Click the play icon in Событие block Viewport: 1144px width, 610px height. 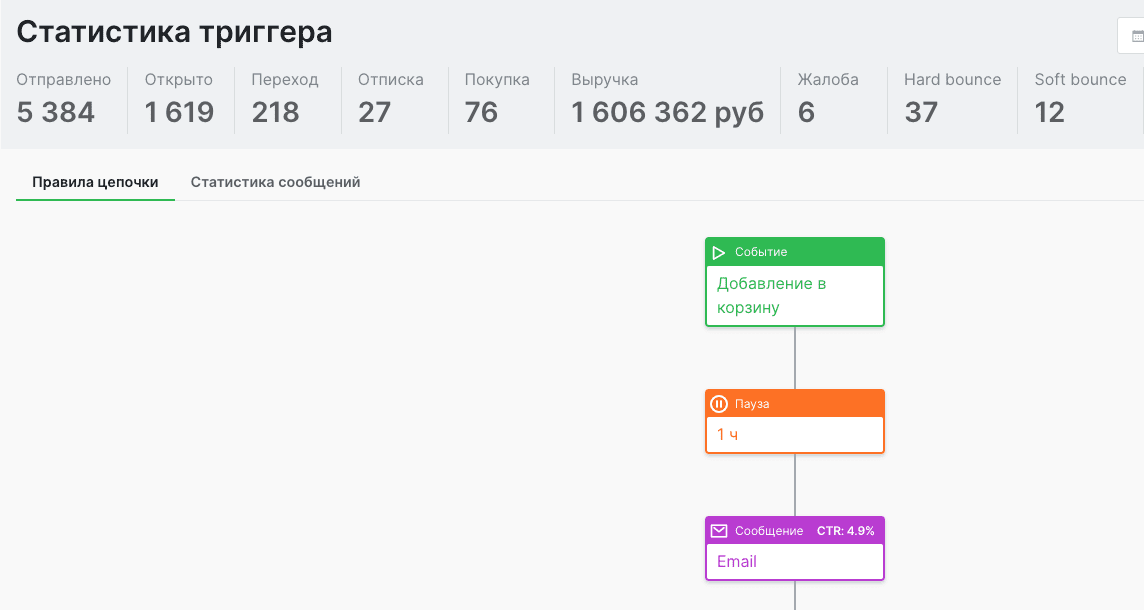pos(719,252)
